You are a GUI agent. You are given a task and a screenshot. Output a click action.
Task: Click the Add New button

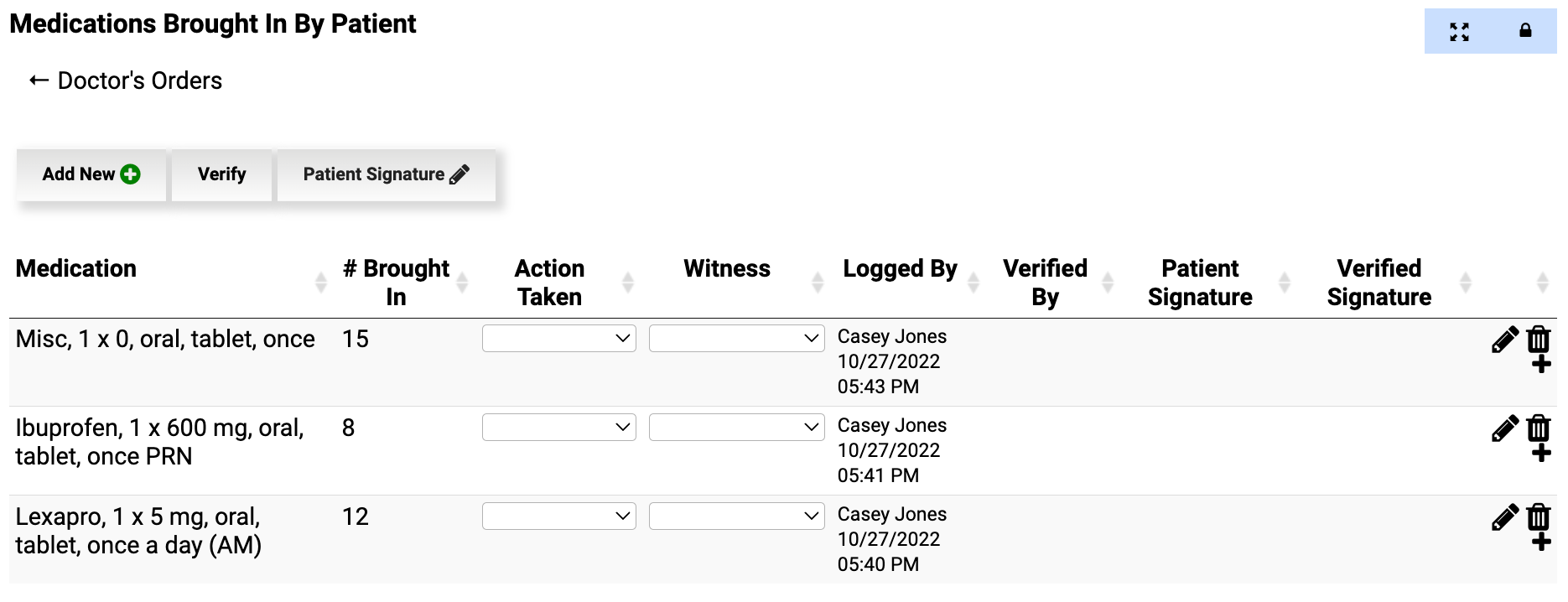[91, 174]
